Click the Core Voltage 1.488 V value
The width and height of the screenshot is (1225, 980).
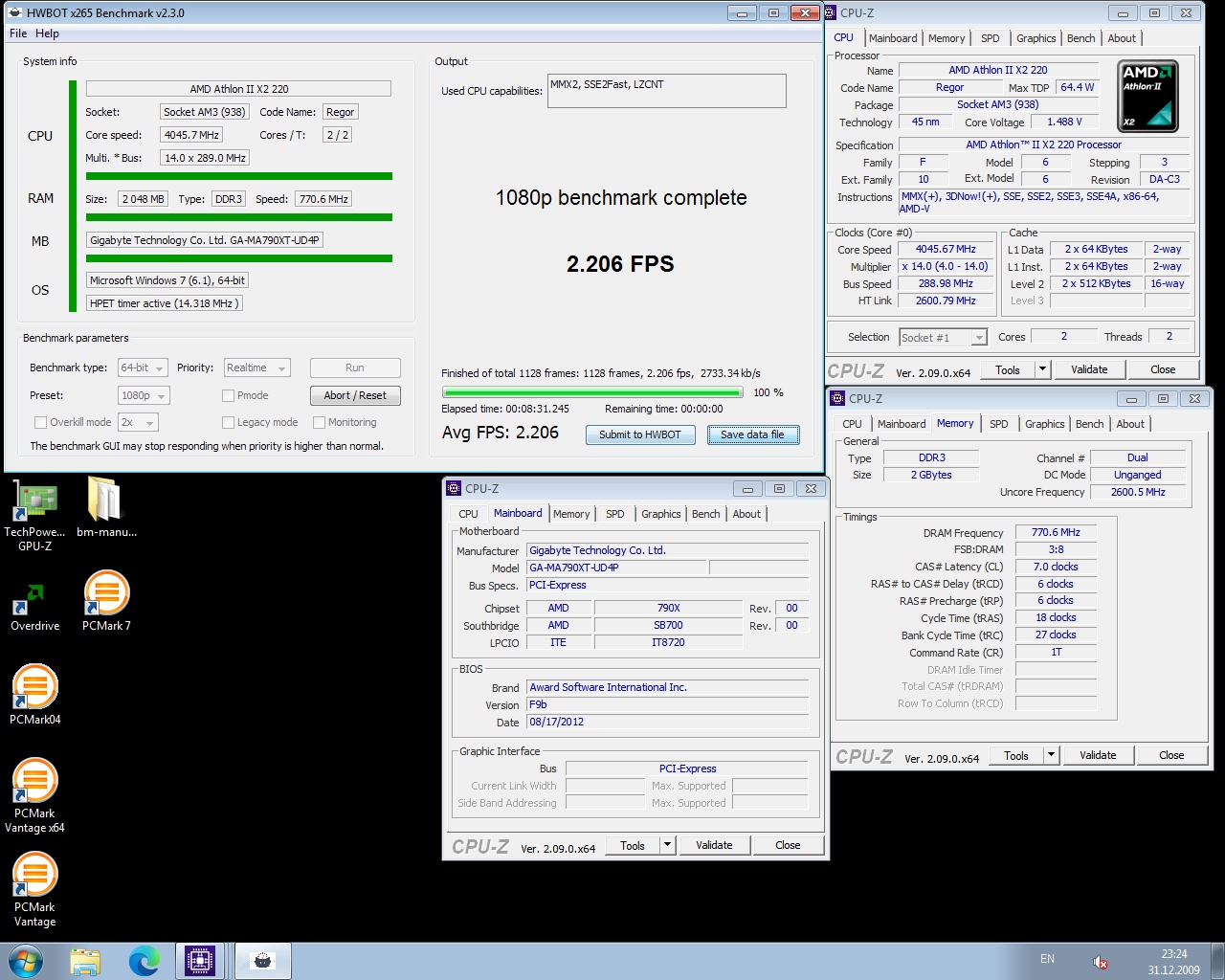coord(1064,122)
